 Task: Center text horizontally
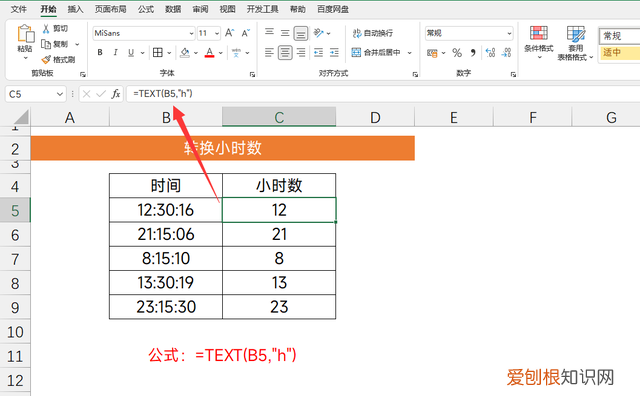285,52
